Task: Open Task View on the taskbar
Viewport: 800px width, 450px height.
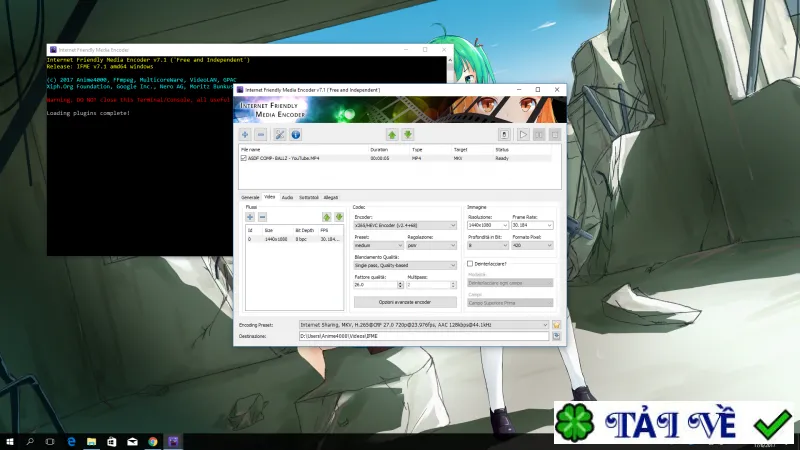Action: pyautogui.click(x=50, y=441)
